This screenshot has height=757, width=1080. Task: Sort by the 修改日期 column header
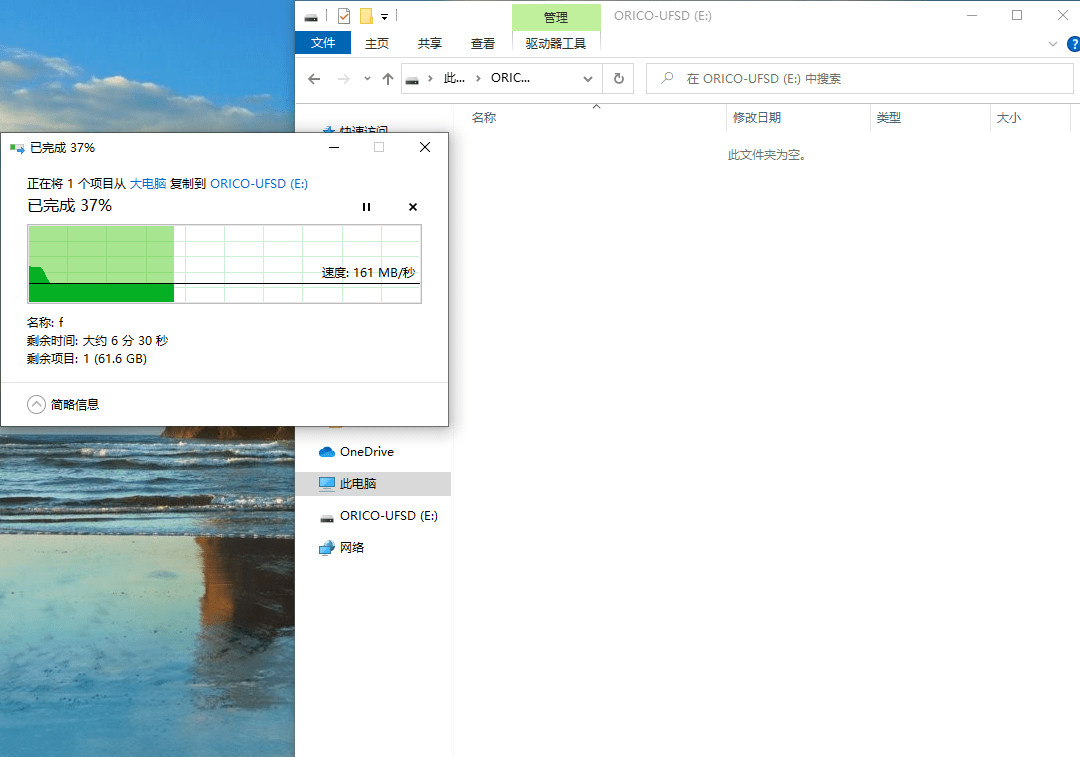tap(757, 118)
